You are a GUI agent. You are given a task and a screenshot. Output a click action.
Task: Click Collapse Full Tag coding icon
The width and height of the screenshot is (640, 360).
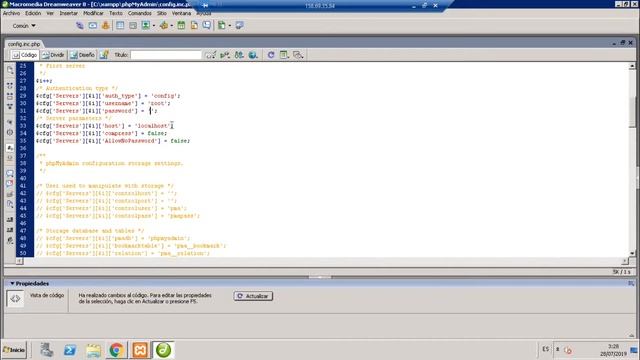pos(10,86)
